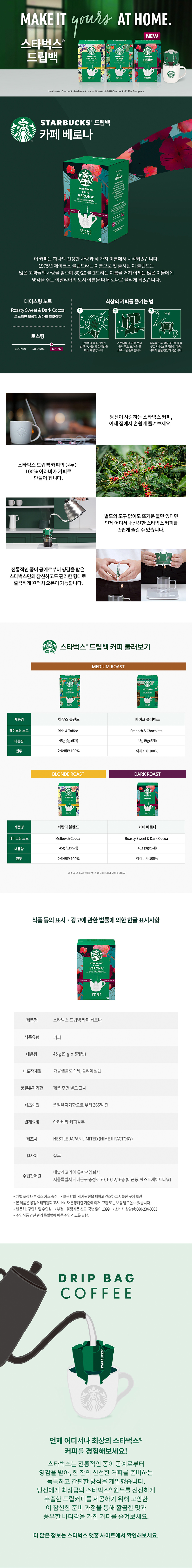
Task: Click the 하우스 블렌드 product box image
Action: [x=69, y=692]
